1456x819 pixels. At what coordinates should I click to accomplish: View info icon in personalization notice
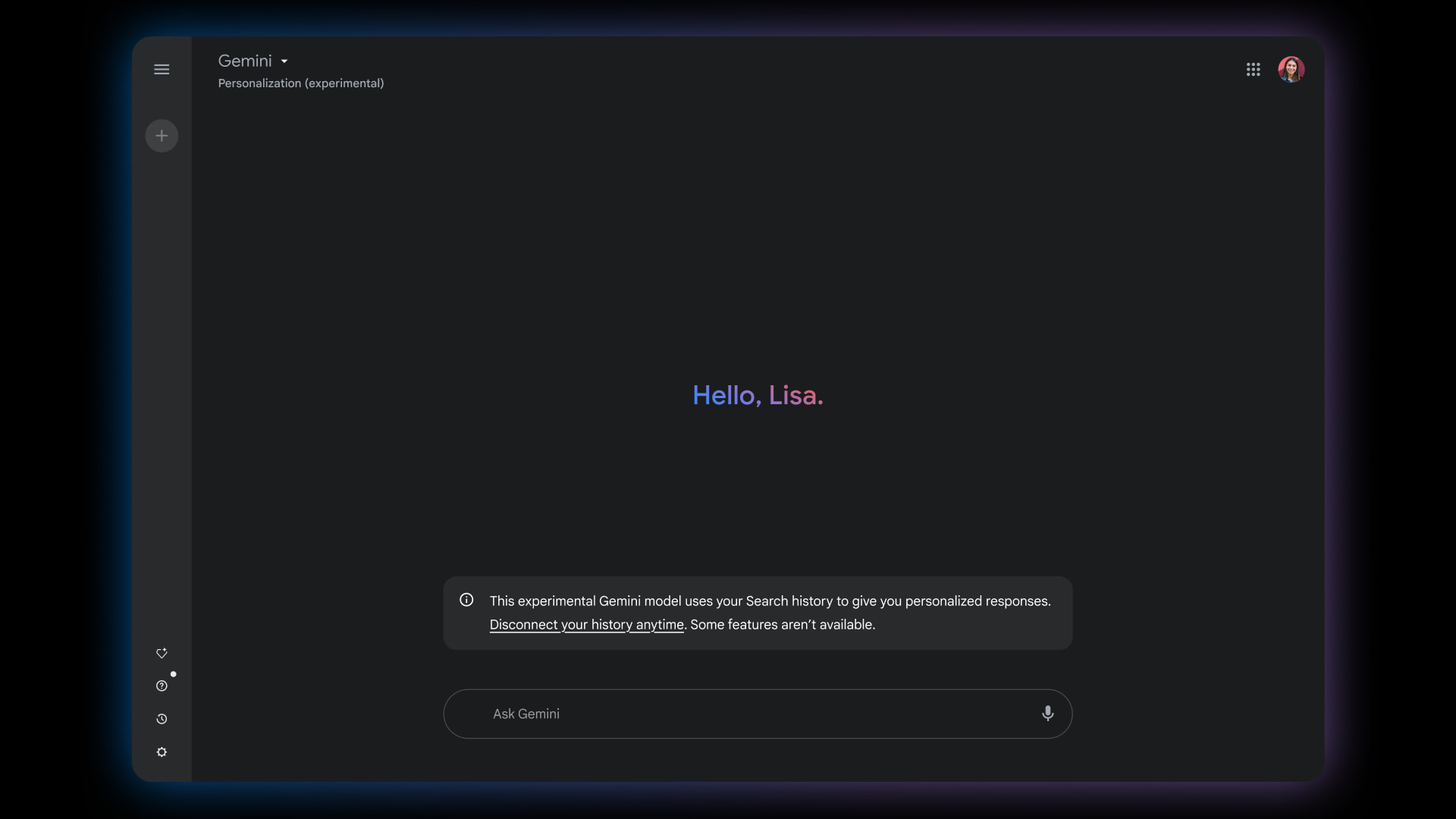466,600
